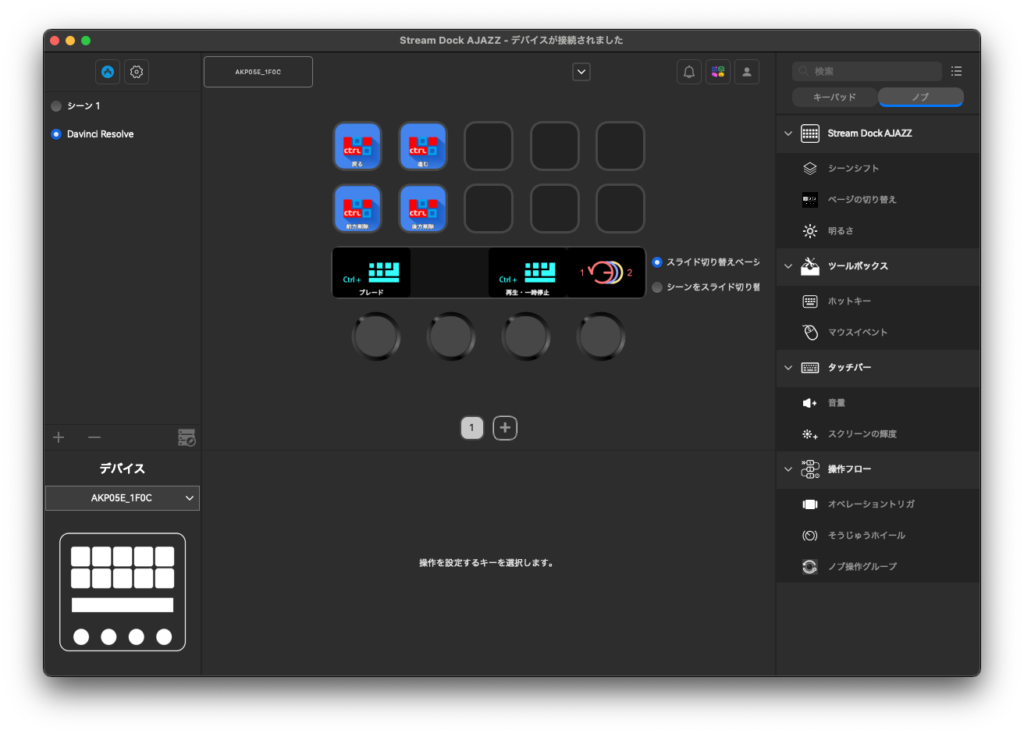1024x734 pixels.
Task: Select the 戻る (back) key icon
Action: pos(357,146)
